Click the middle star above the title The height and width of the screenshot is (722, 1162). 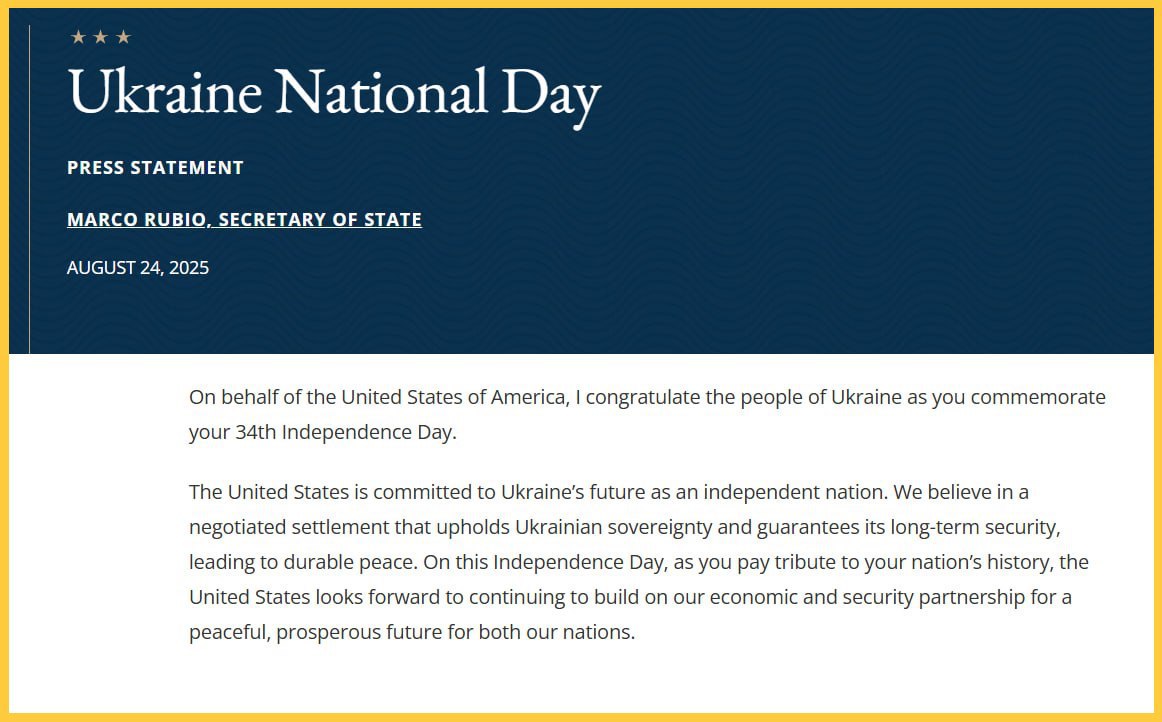click(x=100, y=38)
